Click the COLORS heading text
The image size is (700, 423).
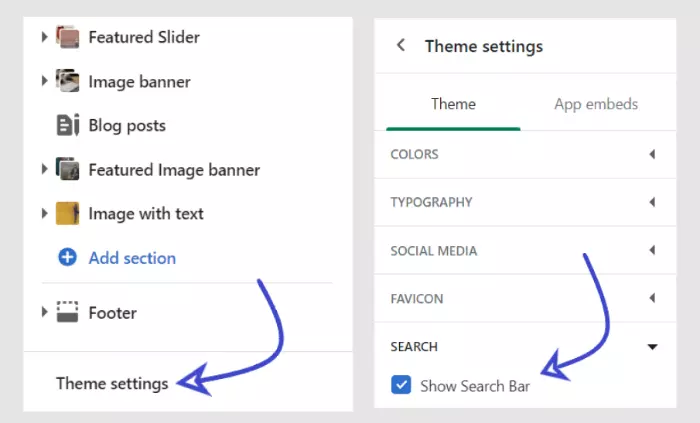pos(414,154)
